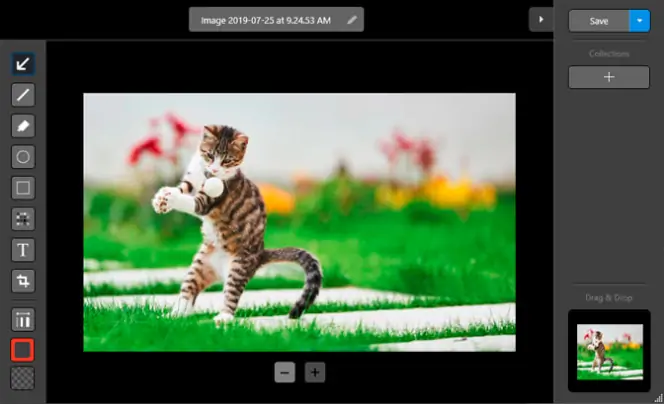The height and width of the screenshot is (404, 664).
Task: Click the Drag & Drop thumbnail preview
Action: (609, 351)
